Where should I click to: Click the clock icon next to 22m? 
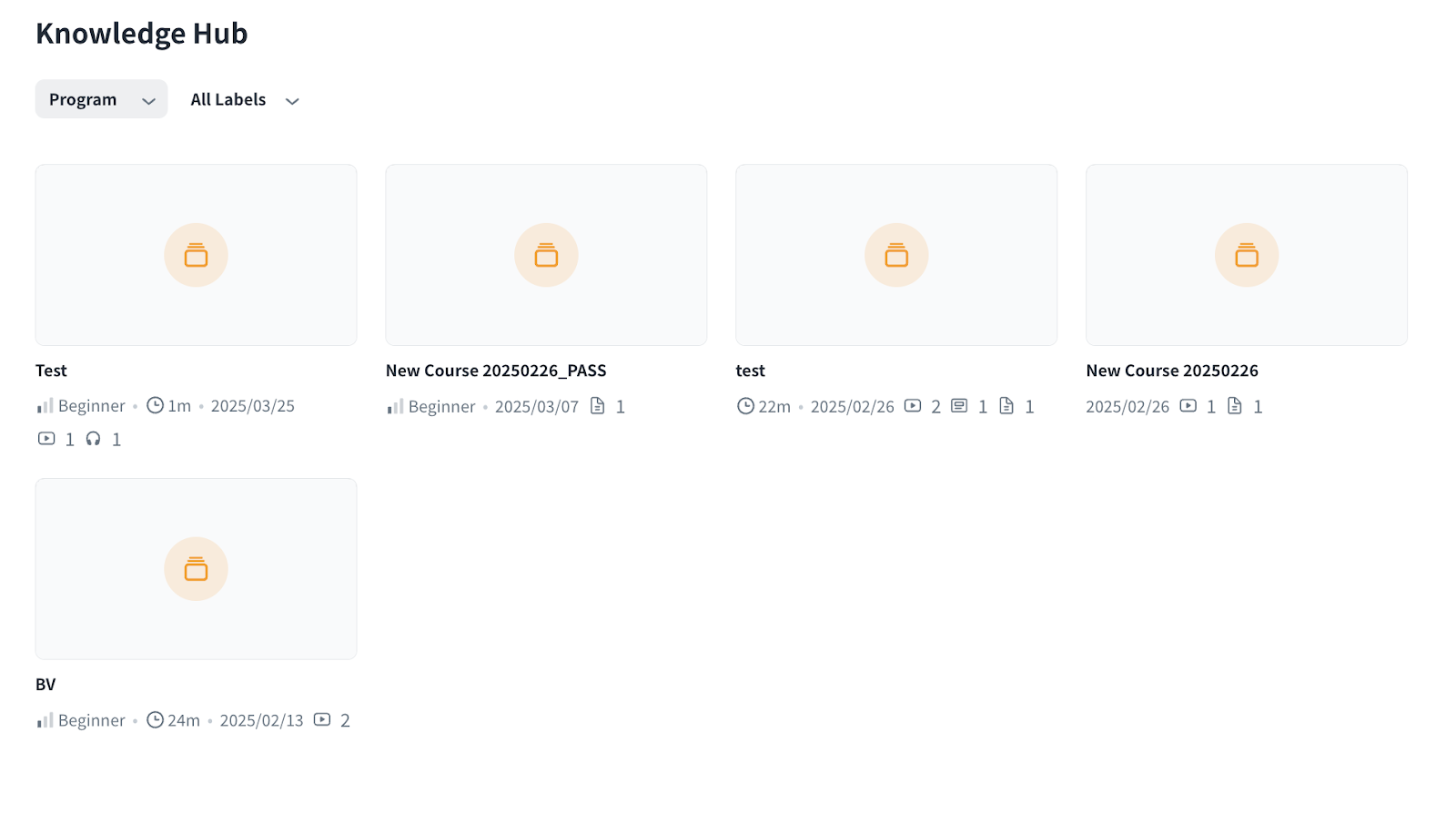pyautogui.click(x=745, y=406)
